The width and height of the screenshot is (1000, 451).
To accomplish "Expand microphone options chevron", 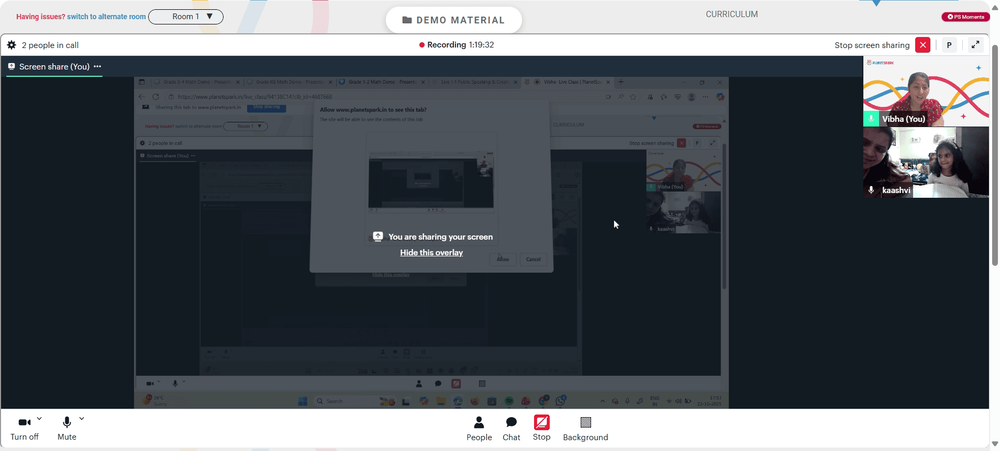I will (82, 418).
